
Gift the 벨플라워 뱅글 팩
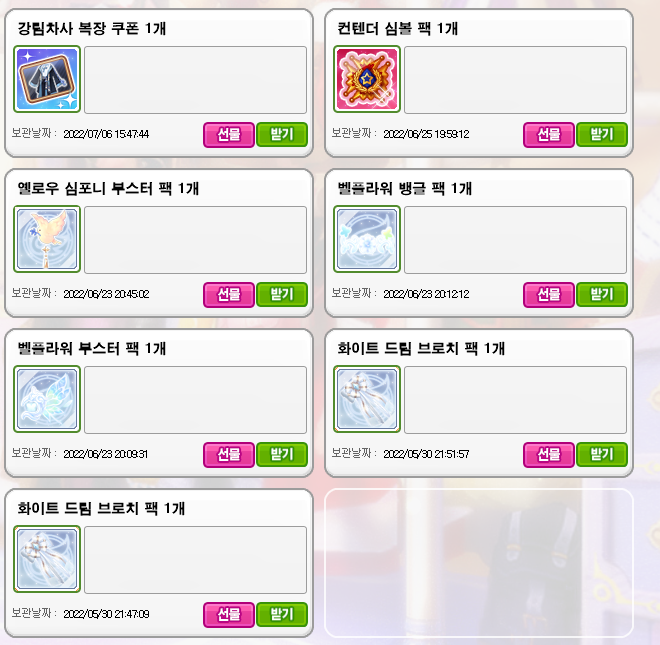click(549, 295)
